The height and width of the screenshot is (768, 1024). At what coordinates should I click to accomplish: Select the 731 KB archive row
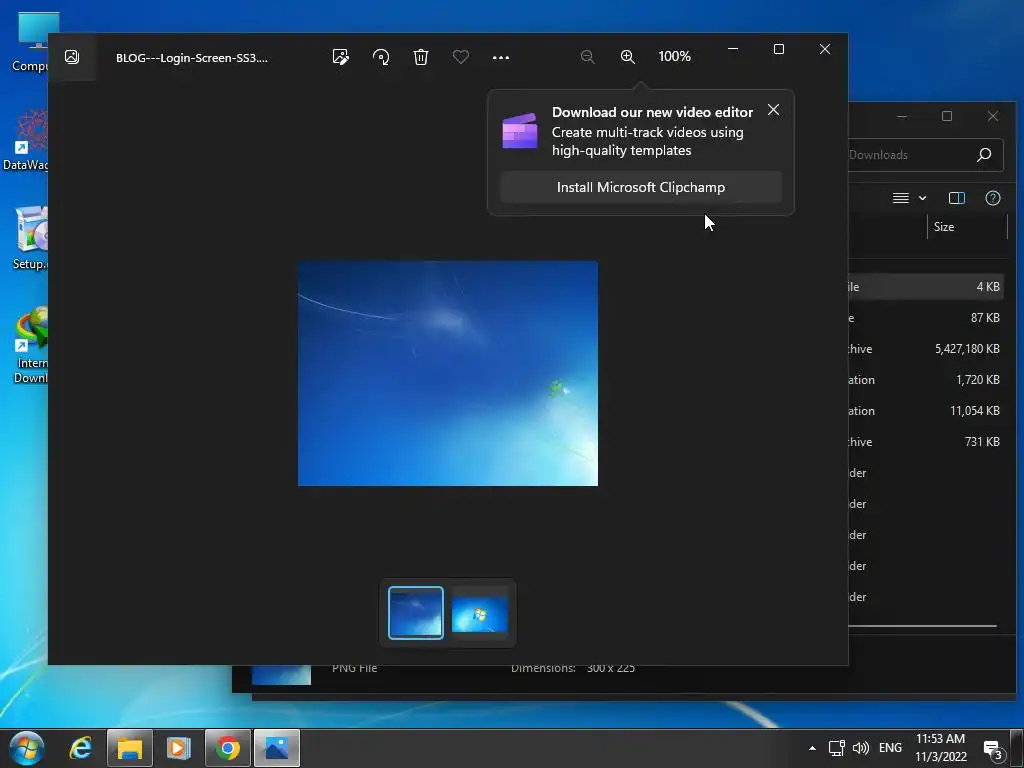925,441
